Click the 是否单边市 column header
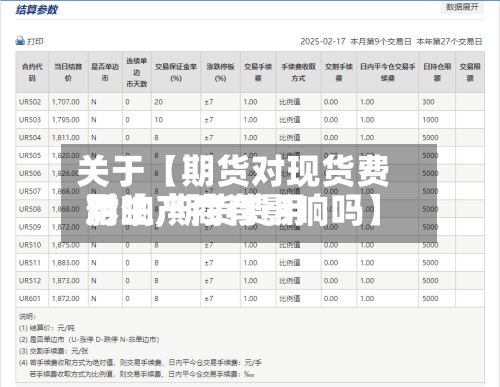The image size is (500, 387). point(105,72)
